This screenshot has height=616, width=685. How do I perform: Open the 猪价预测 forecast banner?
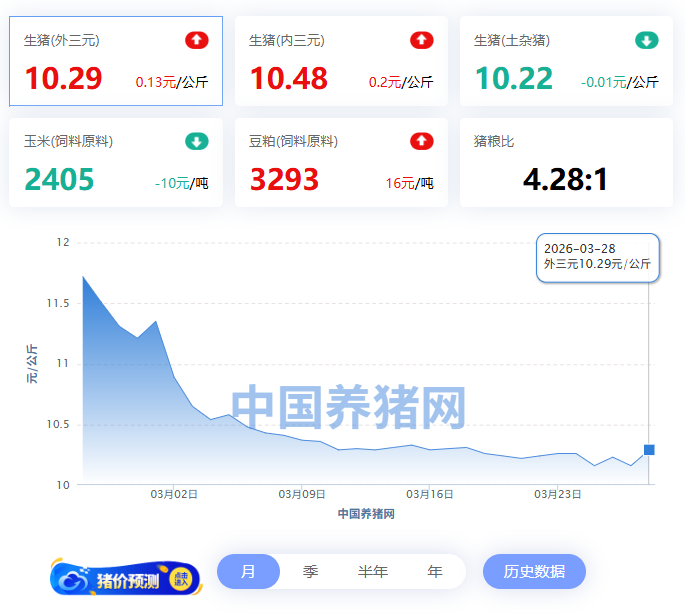[x=125, y=579]
